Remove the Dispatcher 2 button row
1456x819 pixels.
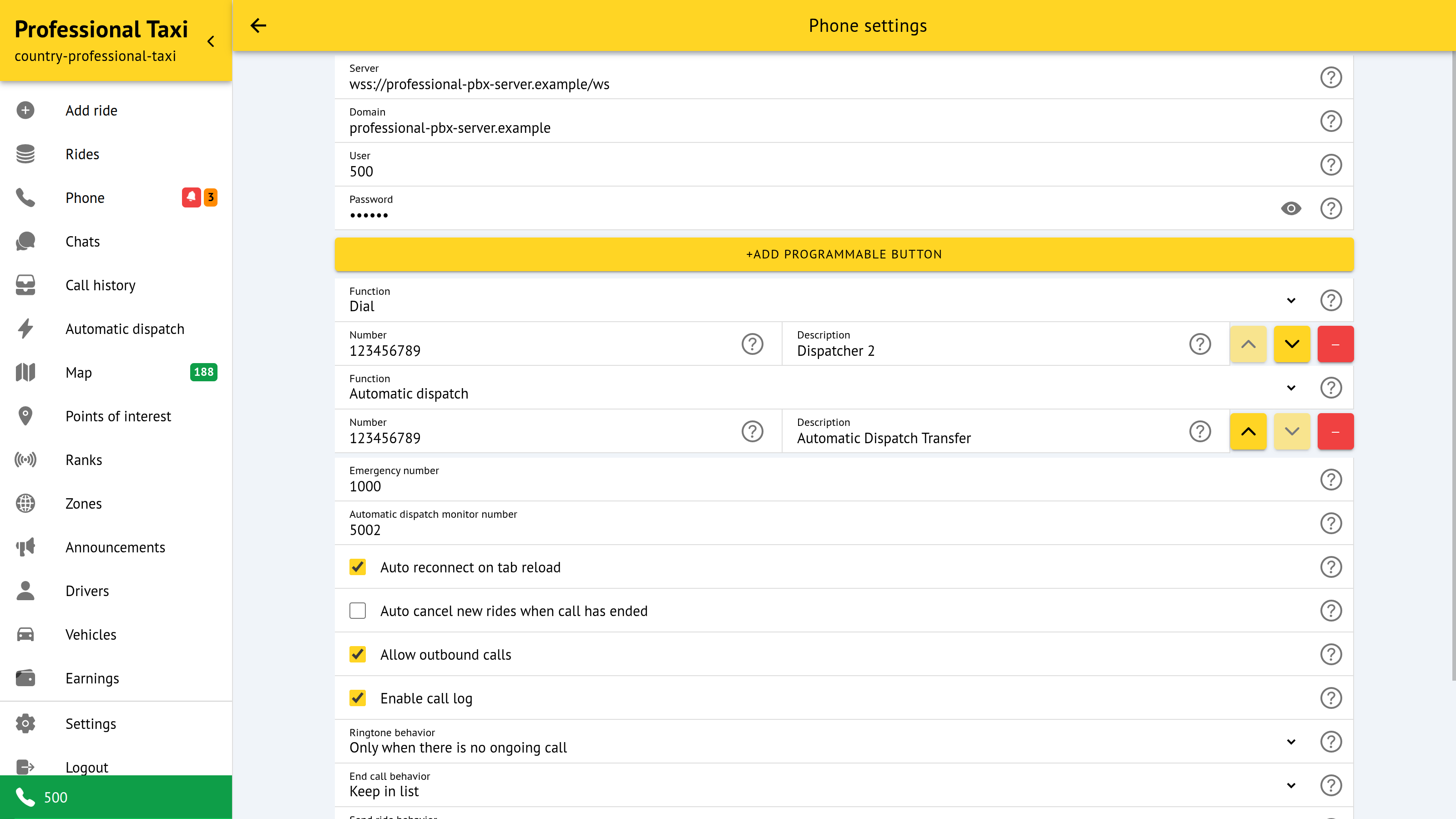pos(1335,344)
